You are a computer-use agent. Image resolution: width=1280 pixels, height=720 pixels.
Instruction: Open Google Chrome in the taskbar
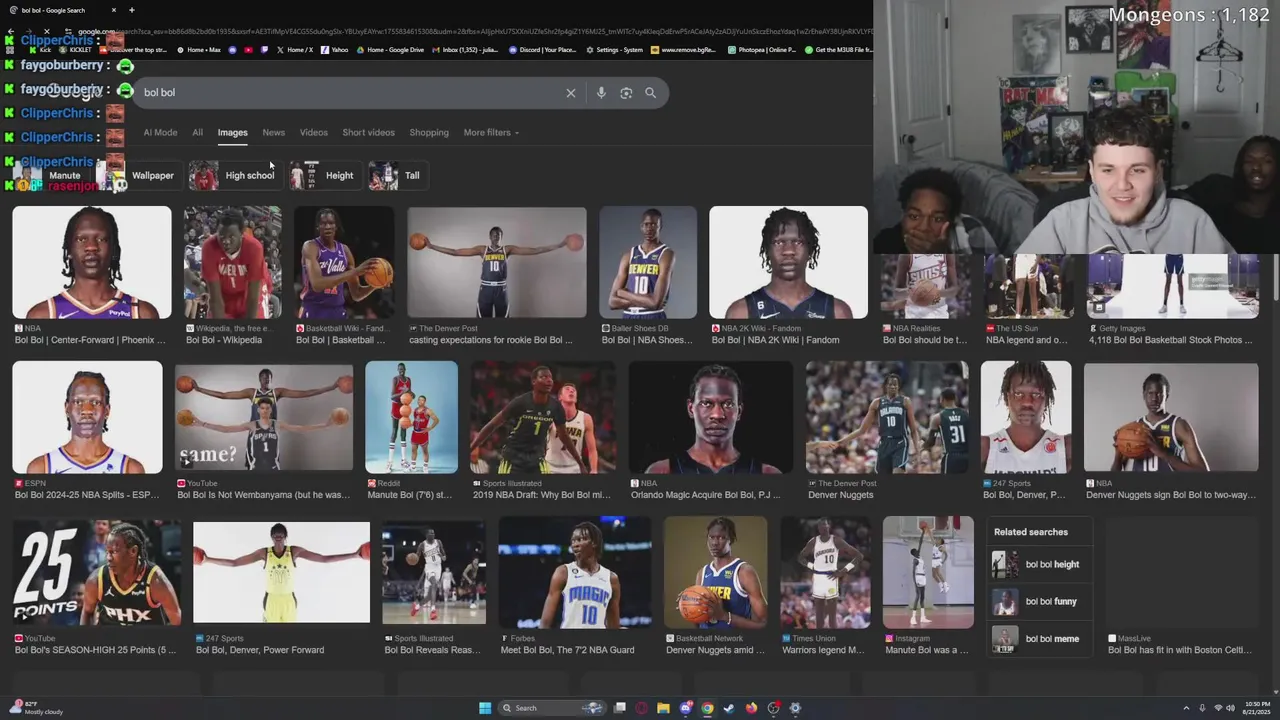(707, 708)
